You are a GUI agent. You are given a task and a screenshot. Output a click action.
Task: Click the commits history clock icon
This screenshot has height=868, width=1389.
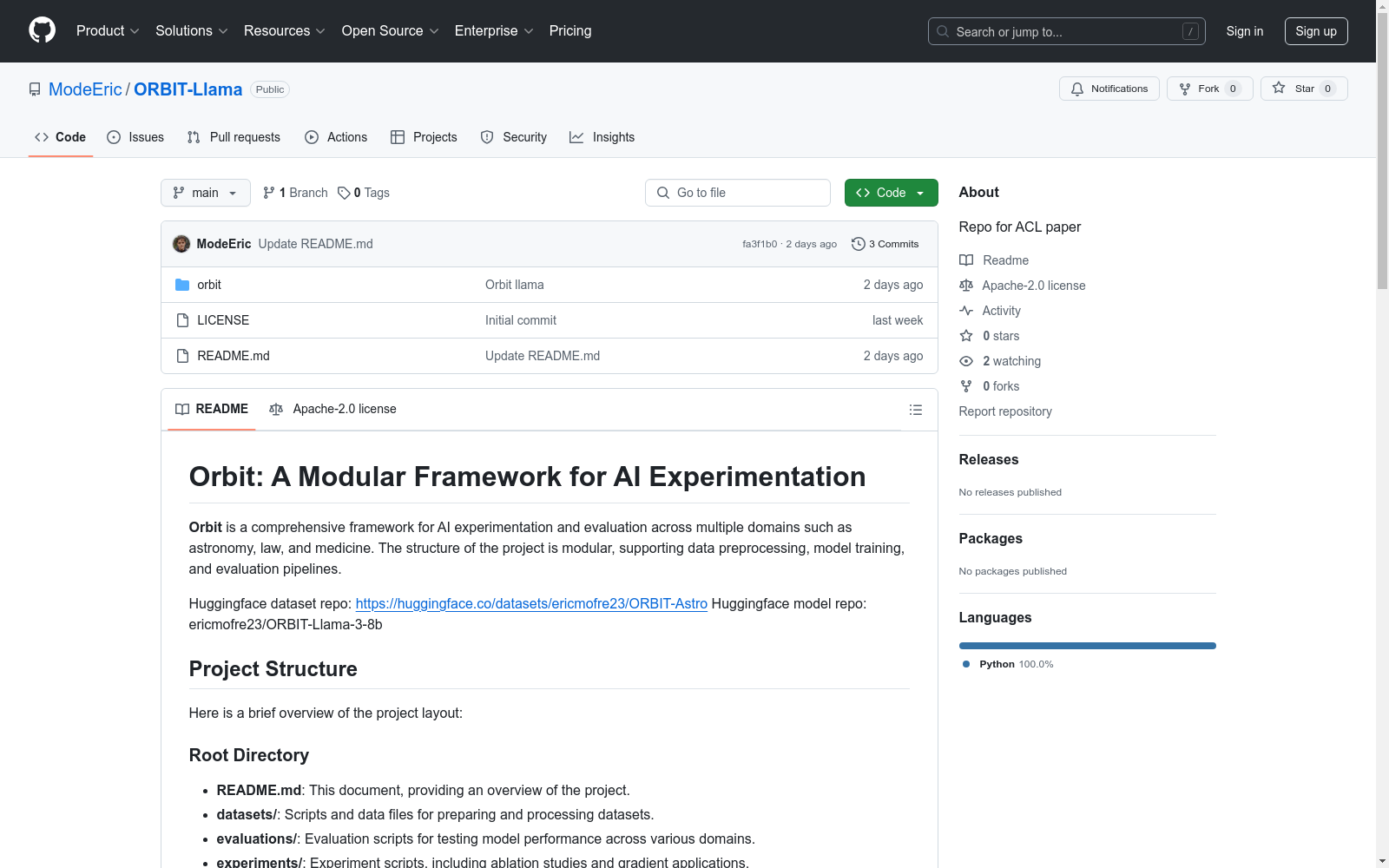coord(859,244)
